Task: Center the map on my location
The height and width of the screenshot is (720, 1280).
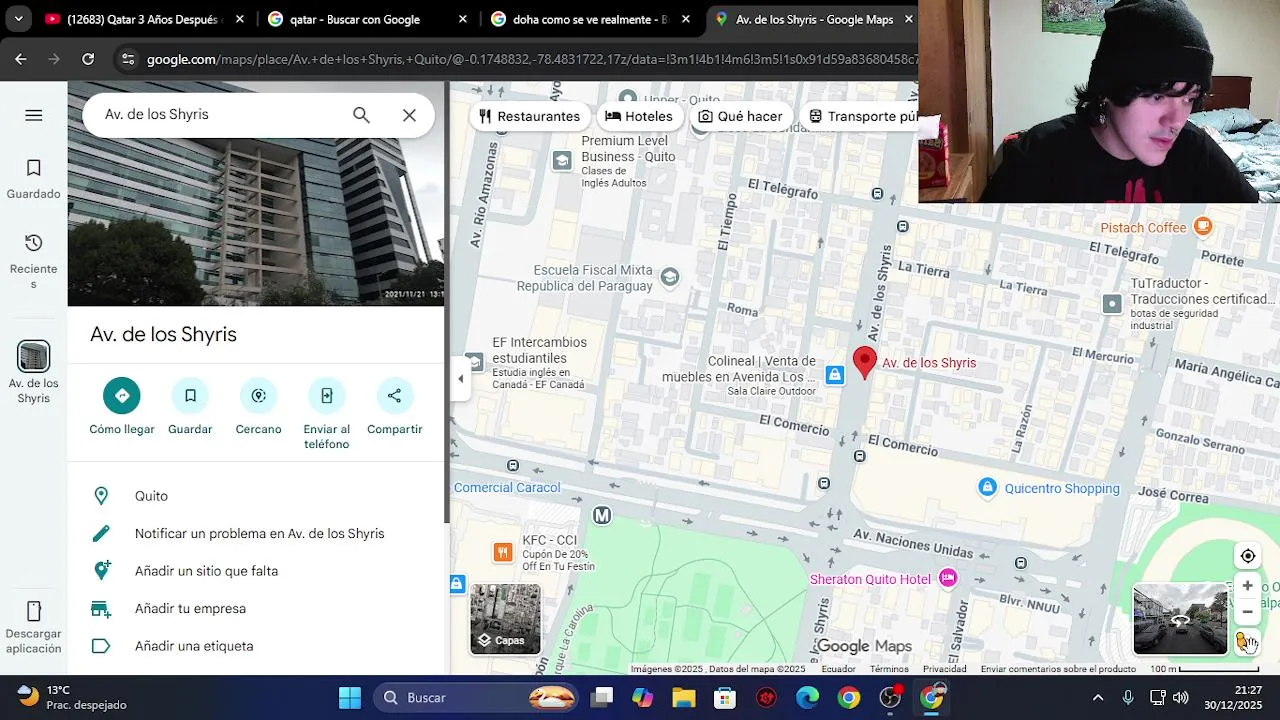Action: click(1248, 556)
